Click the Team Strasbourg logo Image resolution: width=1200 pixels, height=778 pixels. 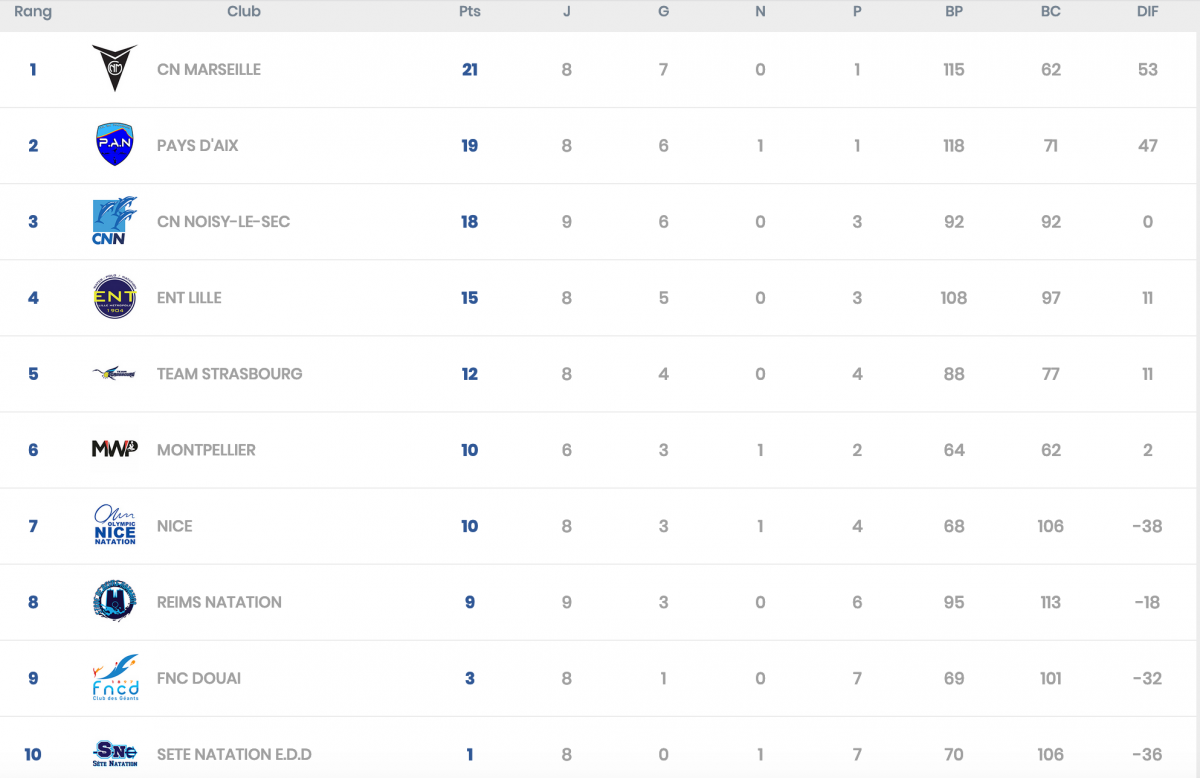pyautogui.click(x=114, y=373)
